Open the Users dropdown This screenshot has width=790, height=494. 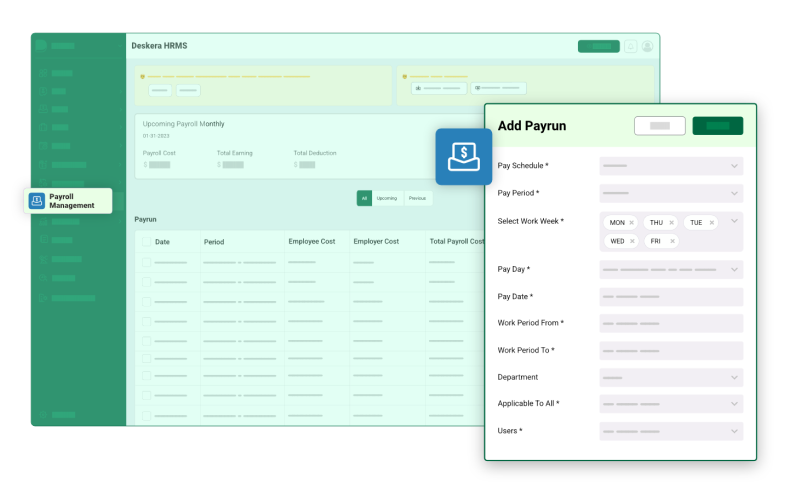671,431
